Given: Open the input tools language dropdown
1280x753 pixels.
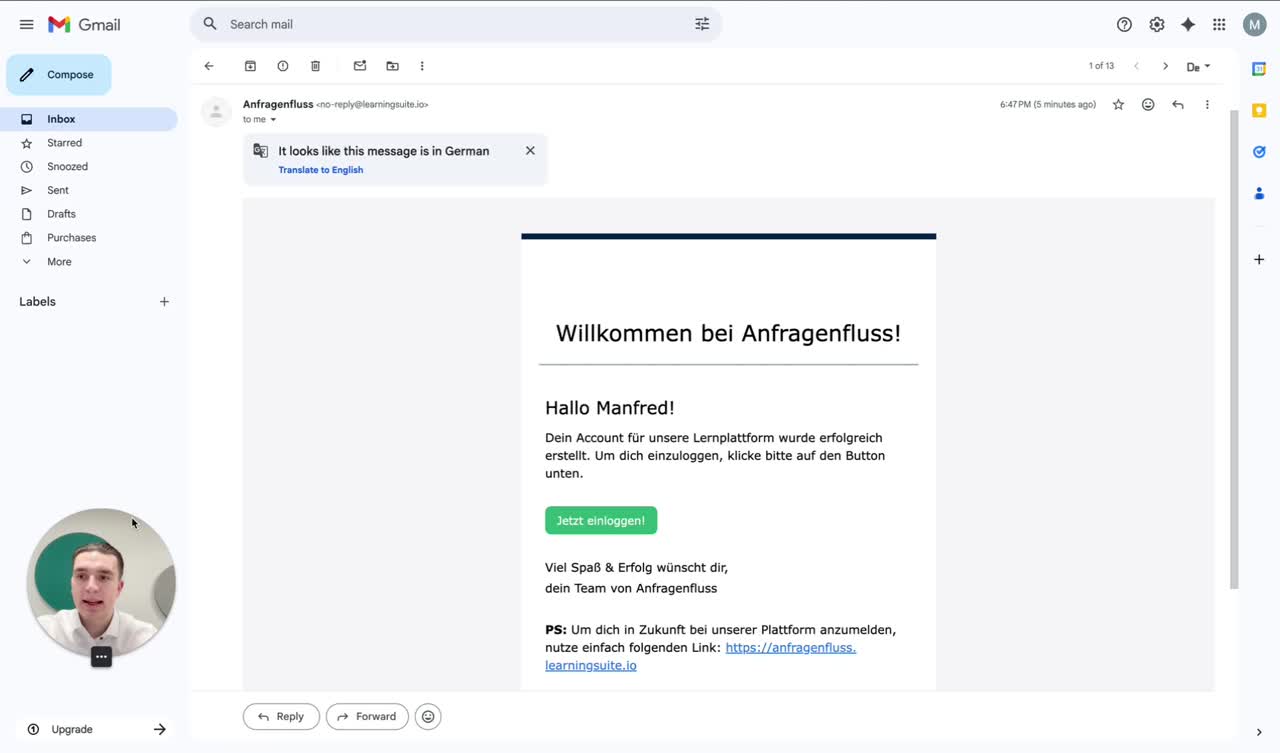Looking at the screenshot, I should pyautogui.click(x=1198, y=67).
